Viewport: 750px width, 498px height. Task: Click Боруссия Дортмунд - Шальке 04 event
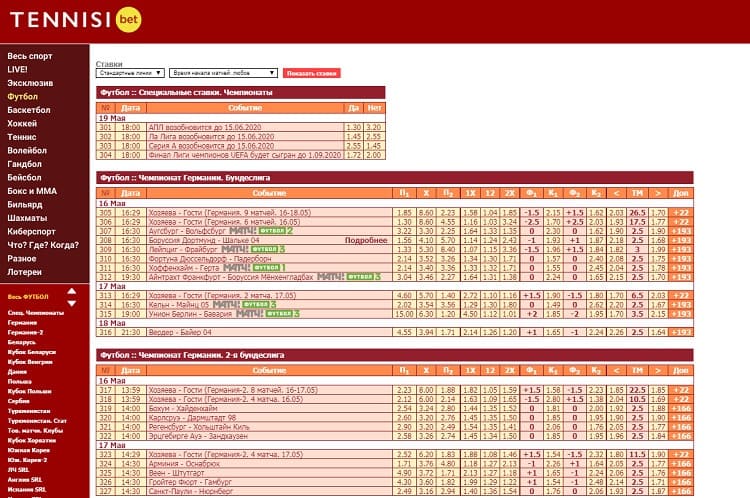(x=204, y=240)
